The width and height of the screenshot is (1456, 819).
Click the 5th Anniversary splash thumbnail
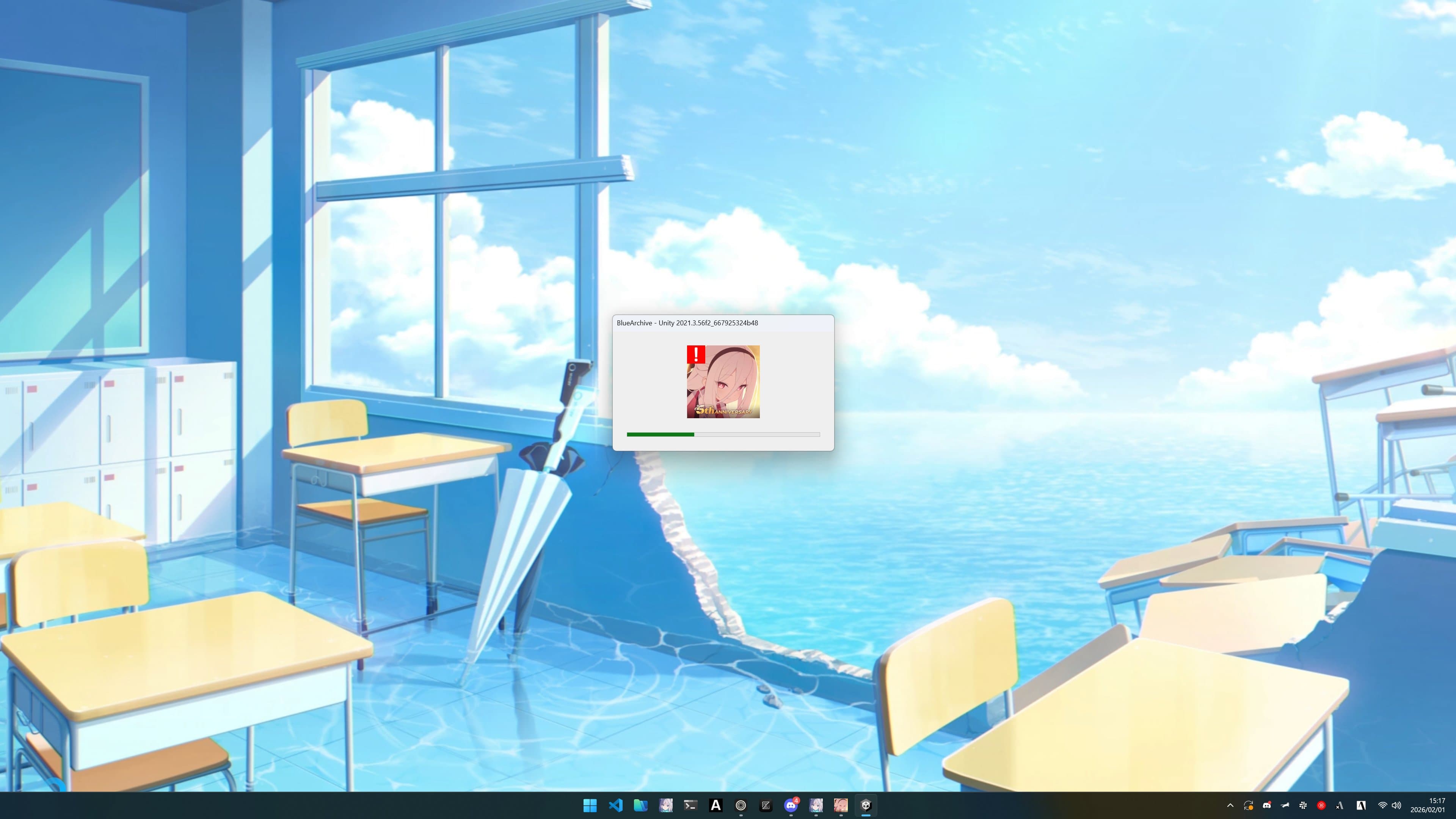click(723, 381)
